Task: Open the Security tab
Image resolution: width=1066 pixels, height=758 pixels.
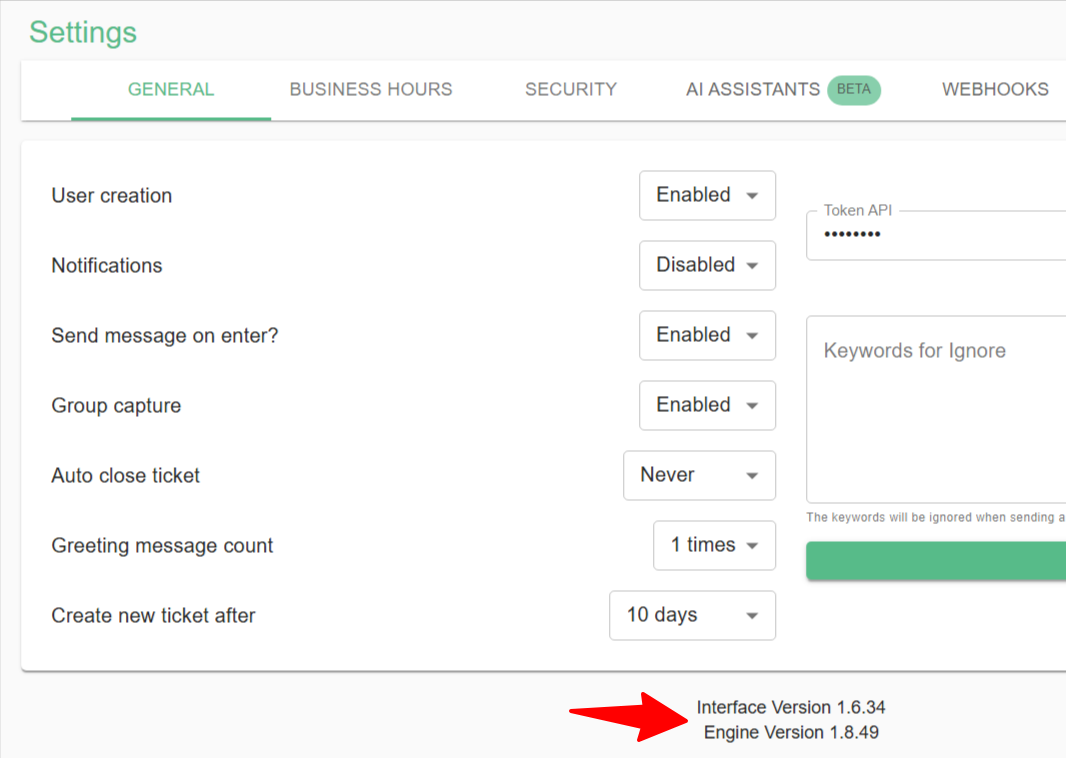Action: 571,89
